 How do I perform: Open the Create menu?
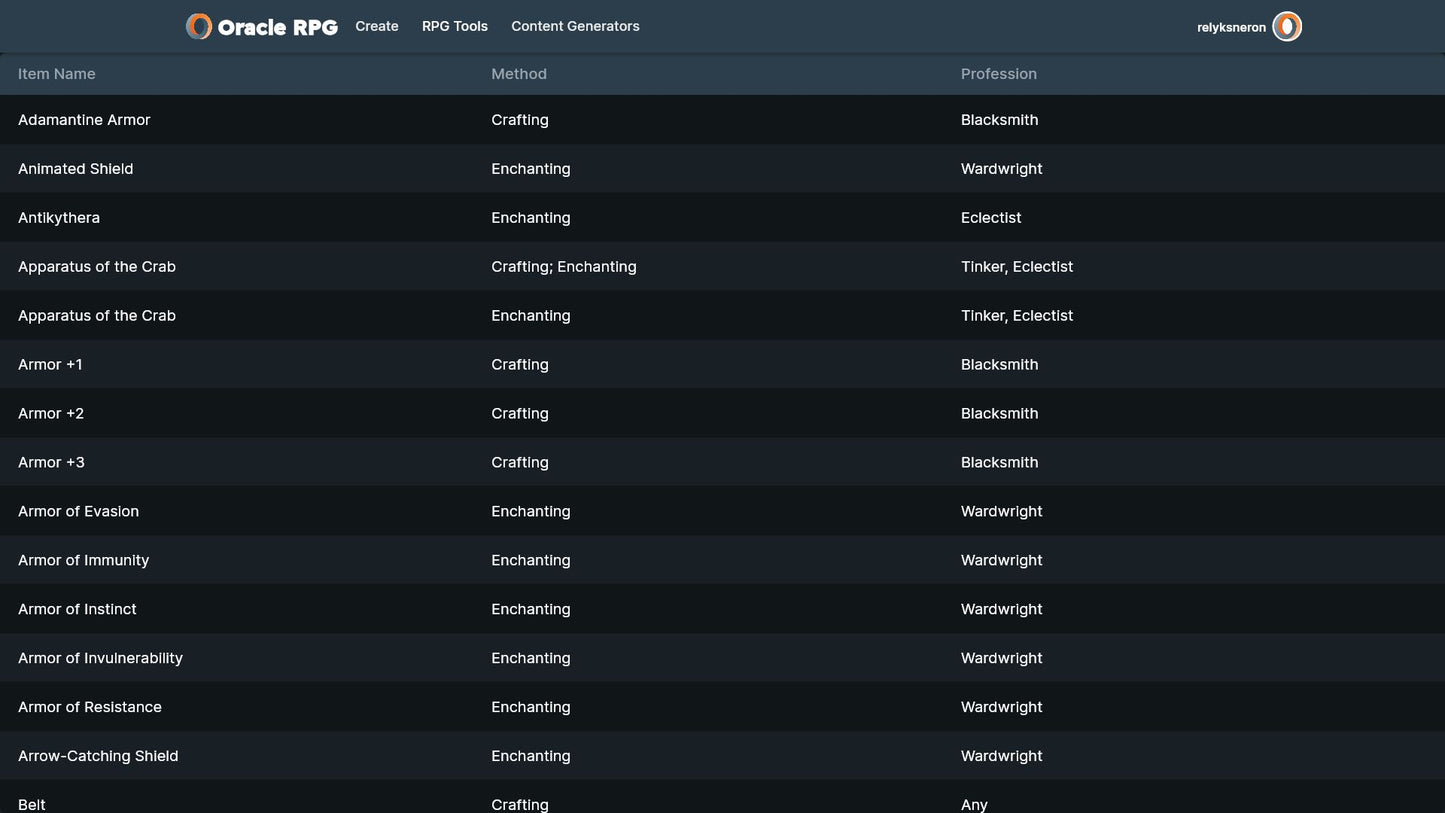377,27
